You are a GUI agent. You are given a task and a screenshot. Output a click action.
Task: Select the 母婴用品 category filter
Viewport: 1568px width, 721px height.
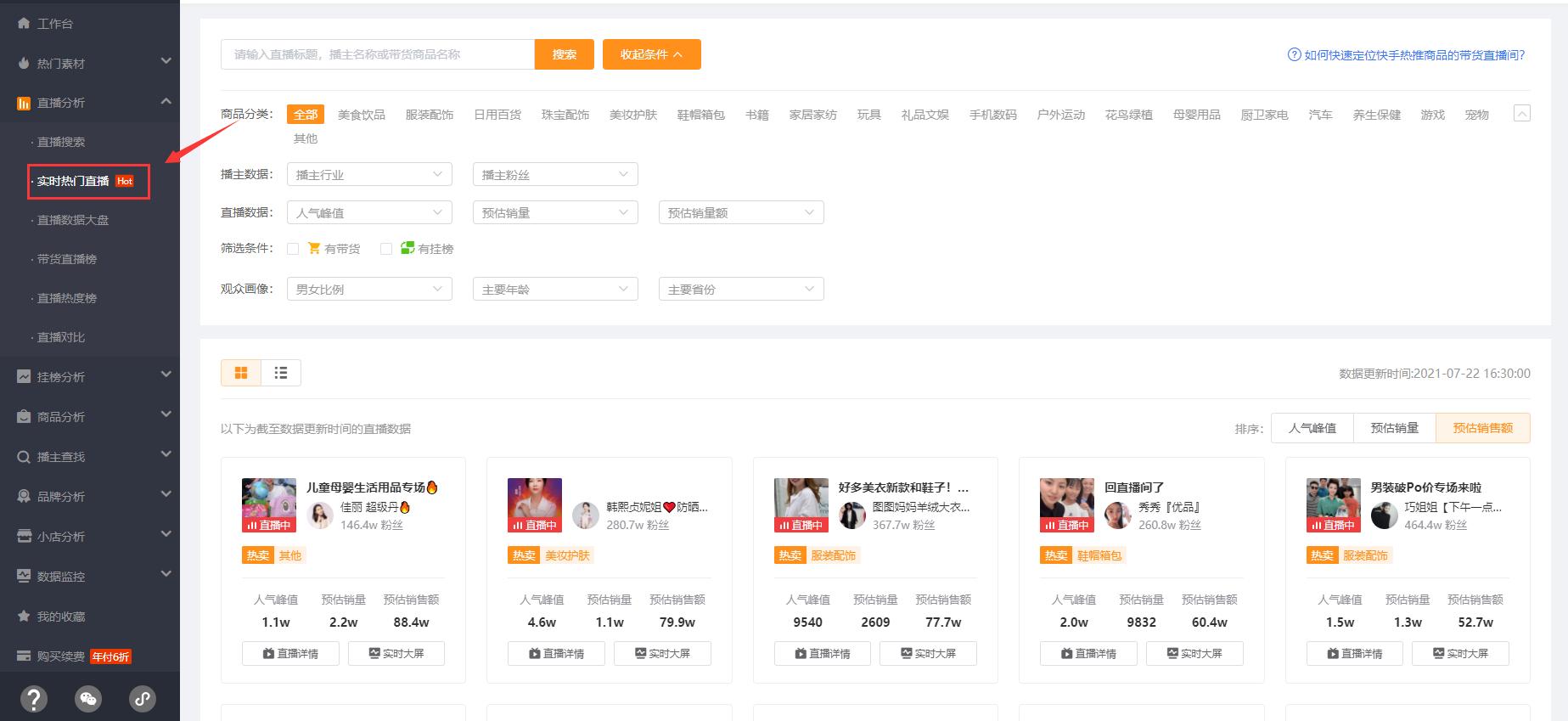(1196, 115)
